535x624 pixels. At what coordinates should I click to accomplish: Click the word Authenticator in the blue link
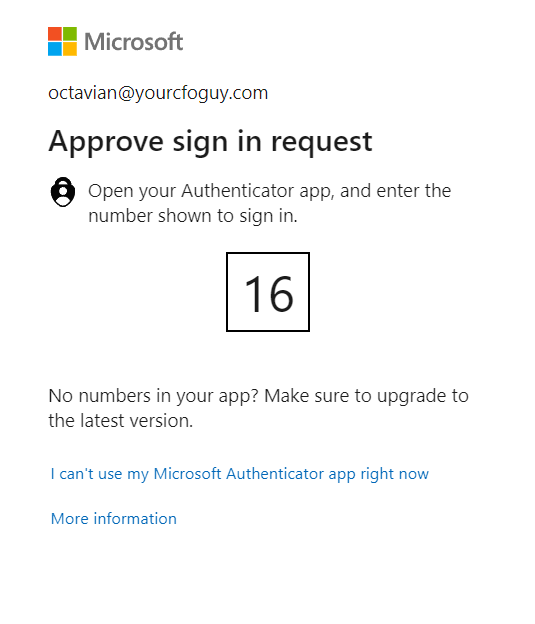pyautogui.click(x=275, y=474)
